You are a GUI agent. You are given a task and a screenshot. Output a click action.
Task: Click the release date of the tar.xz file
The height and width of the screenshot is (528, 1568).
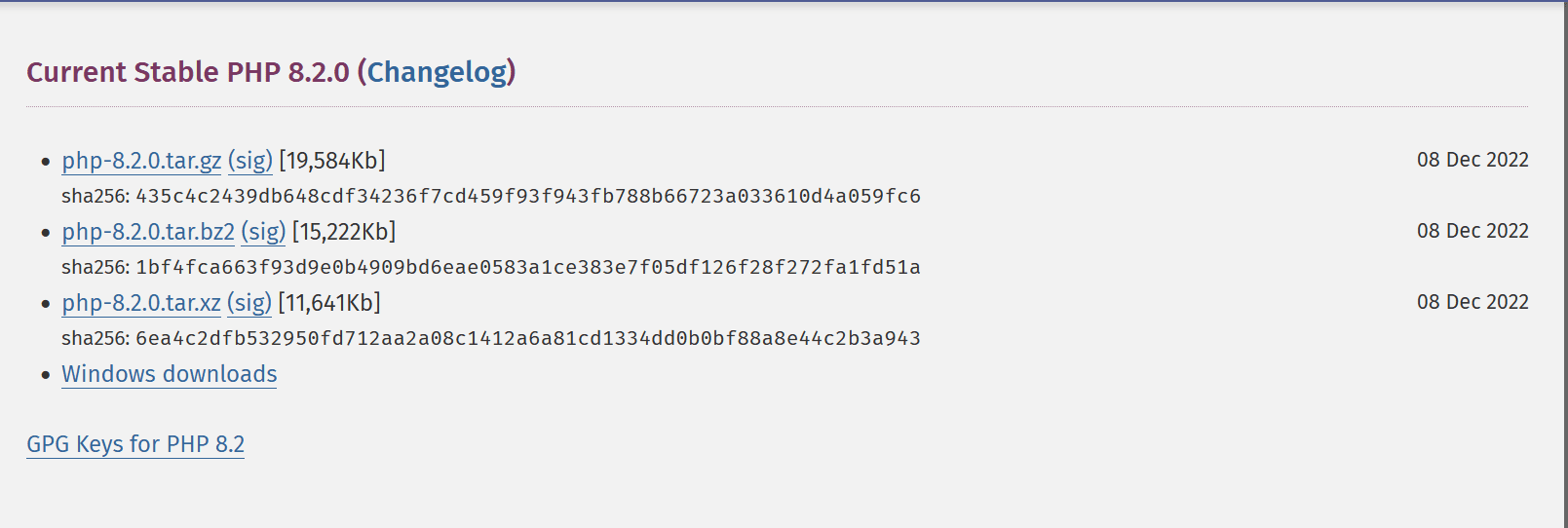pos(1472,302)
